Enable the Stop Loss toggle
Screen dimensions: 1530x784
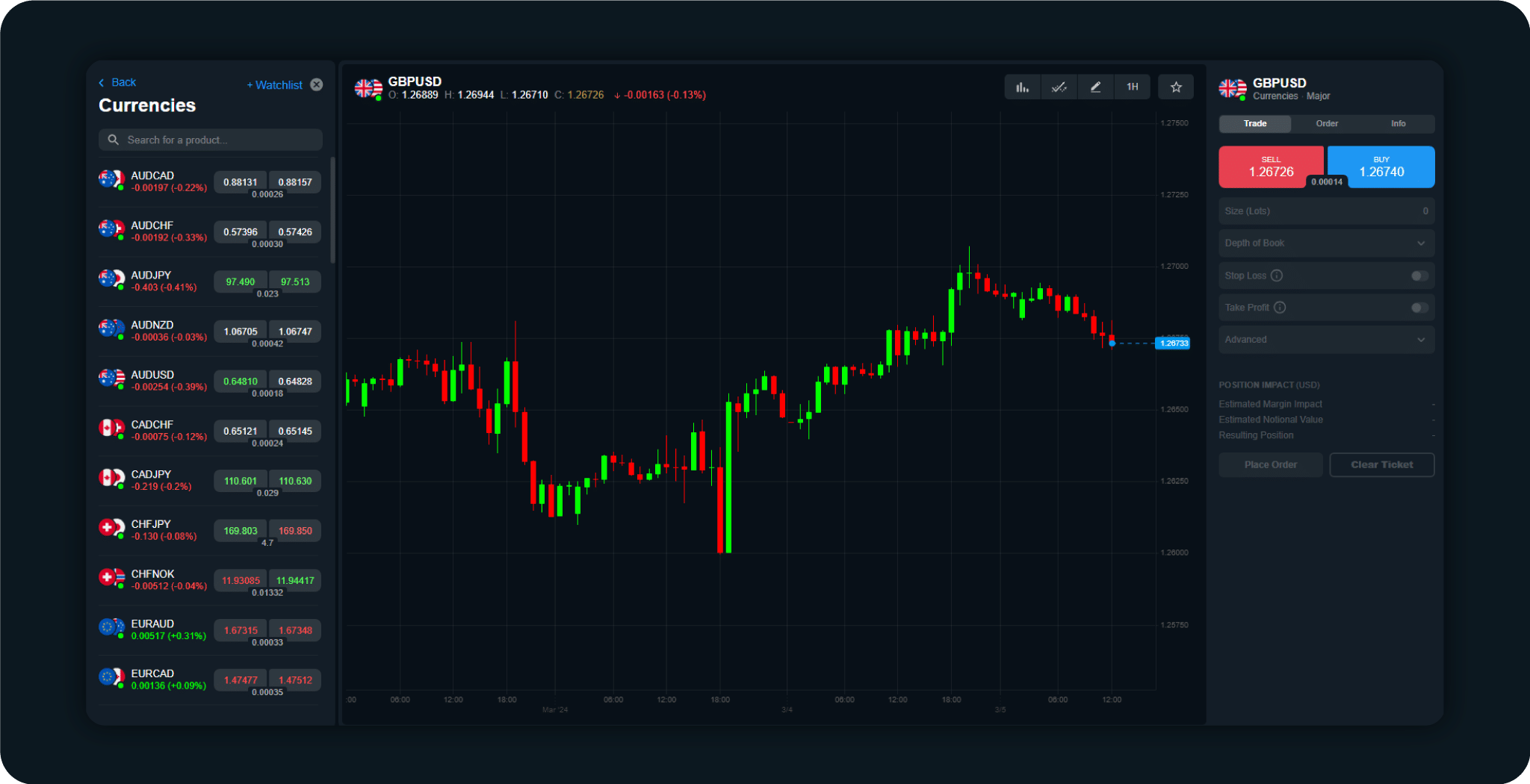pyautogui.click(x=1419, y=276)
